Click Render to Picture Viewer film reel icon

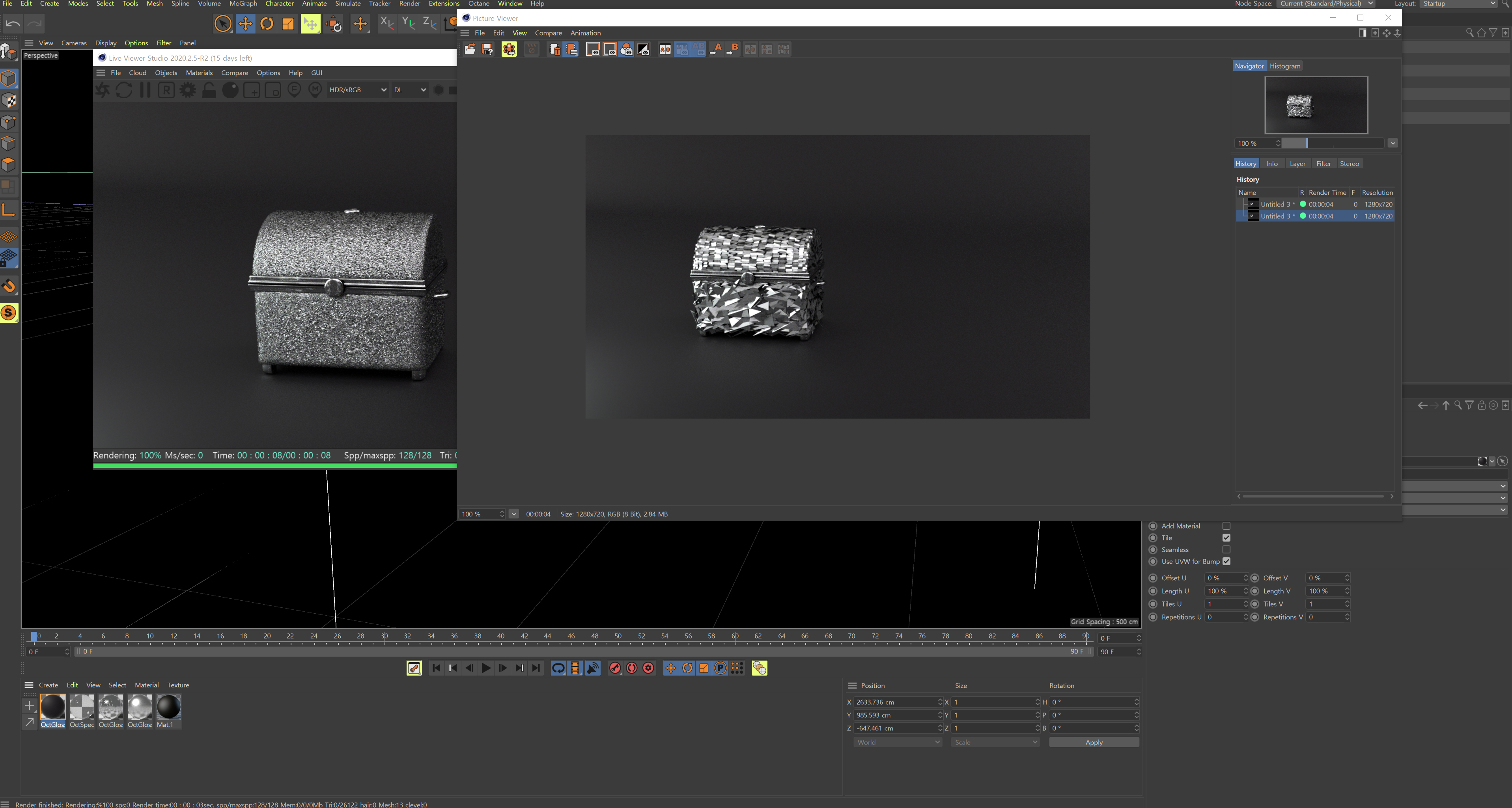click(x=509, y=49)
